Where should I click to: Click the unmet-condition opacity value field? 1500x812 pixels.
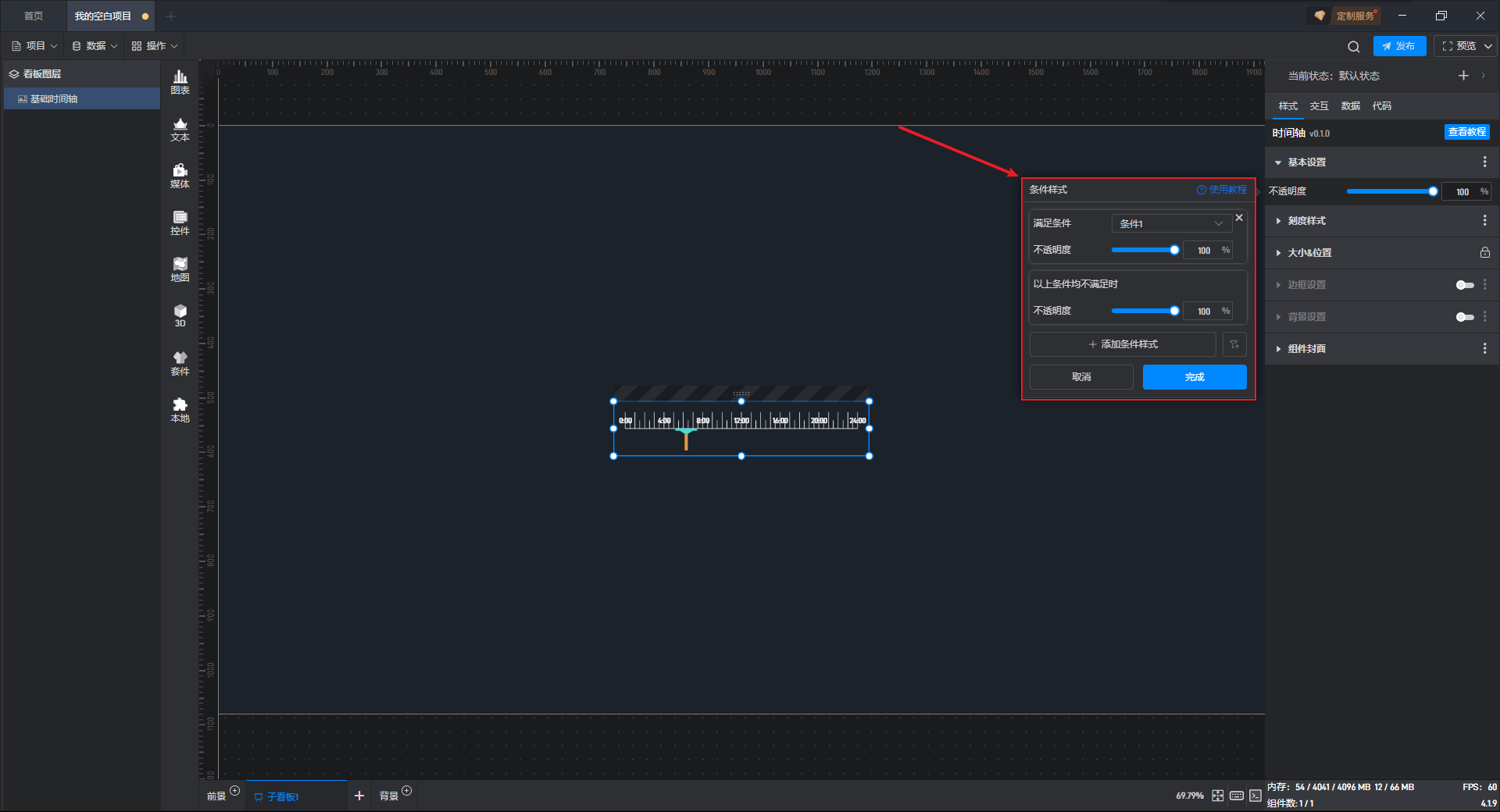[x=1208, y=312]
